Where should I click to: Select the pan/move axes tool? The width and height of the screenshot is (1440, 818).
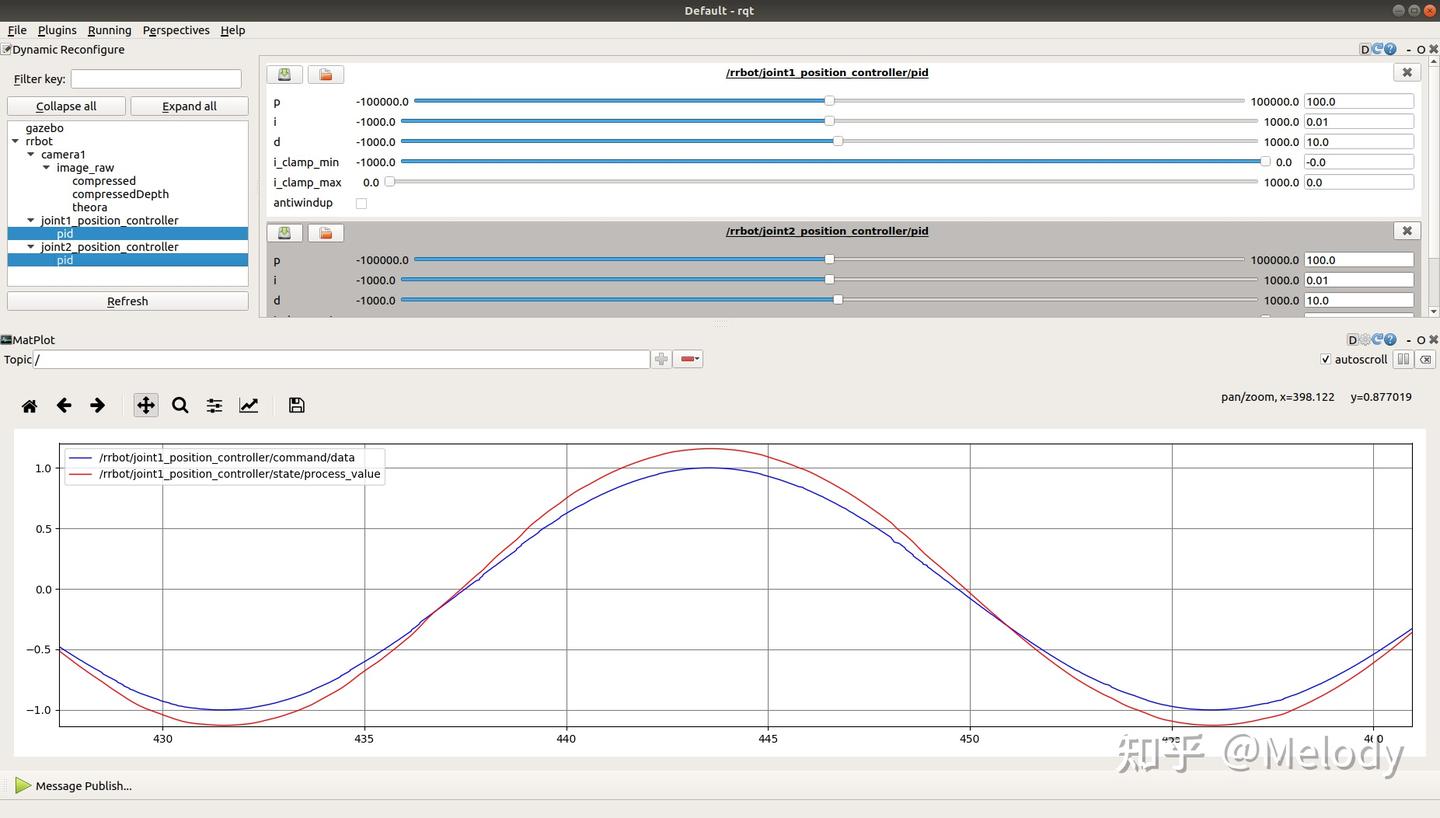pyautogui.click(x=146, y=405)
